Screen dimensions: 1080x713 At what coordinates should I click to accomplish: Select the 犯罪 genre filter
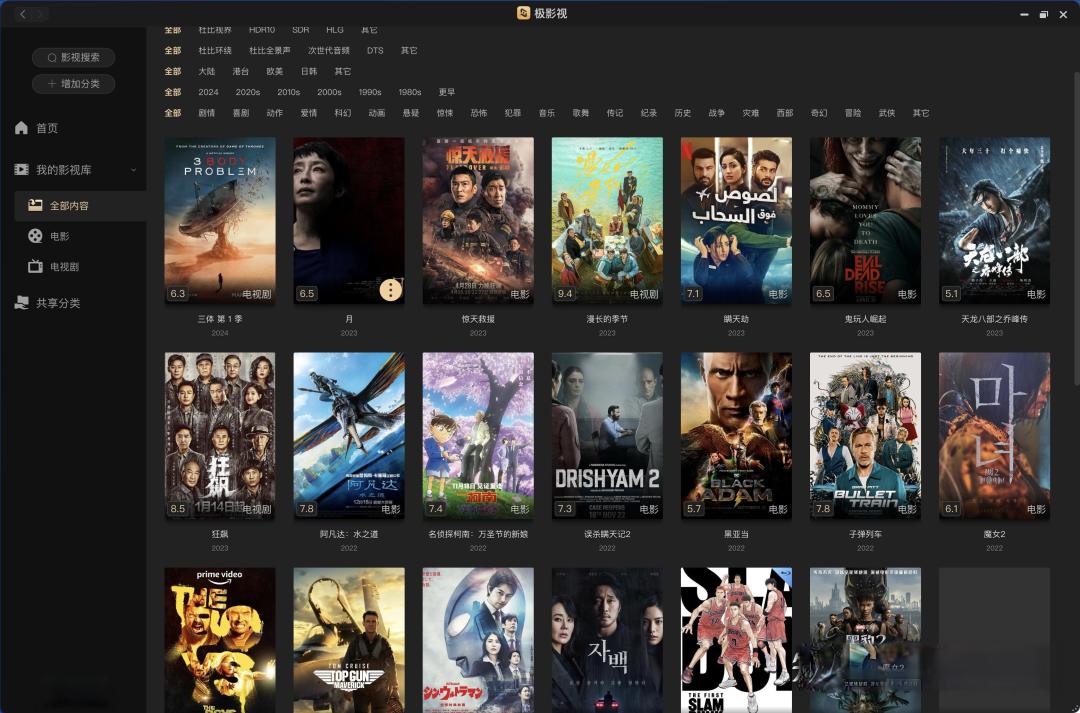513,112
